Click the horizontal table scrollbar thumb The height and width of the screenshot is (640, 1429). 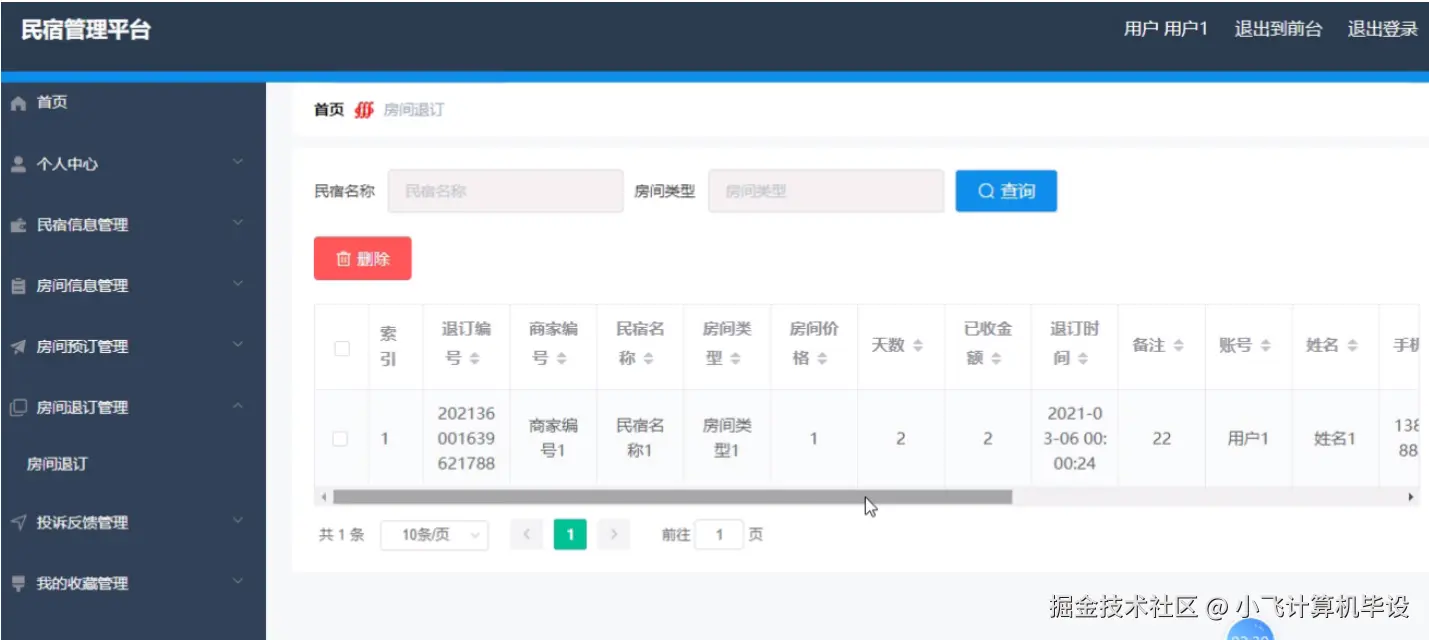coord(672,497)
